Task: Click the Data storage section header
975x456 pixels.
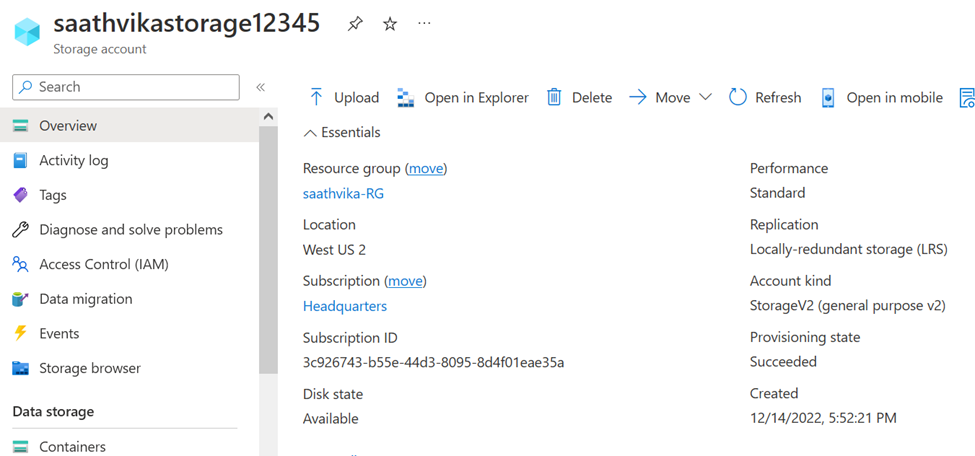Action: pyautogui.click(x=53, y=412)
